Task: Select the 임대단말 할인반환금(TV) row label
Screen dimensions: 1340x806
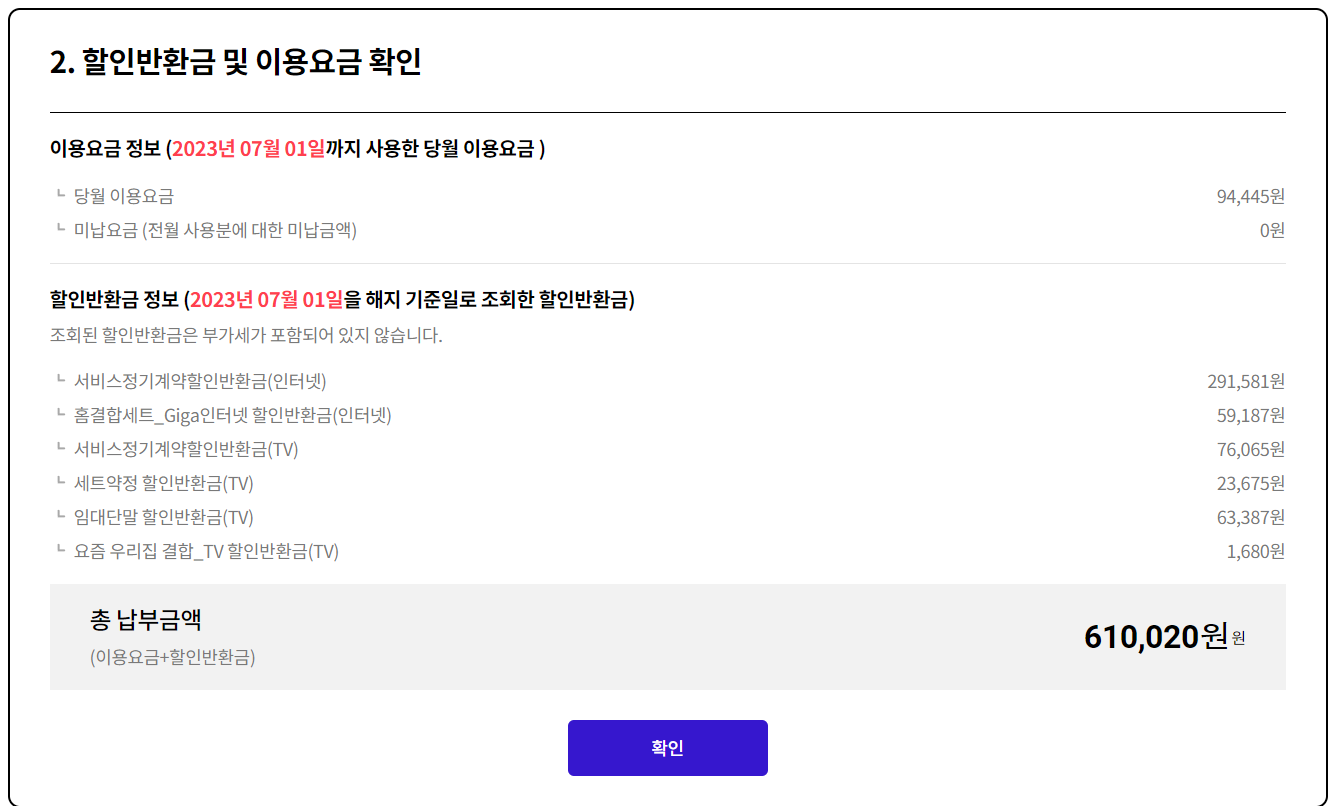Action: 163,517
